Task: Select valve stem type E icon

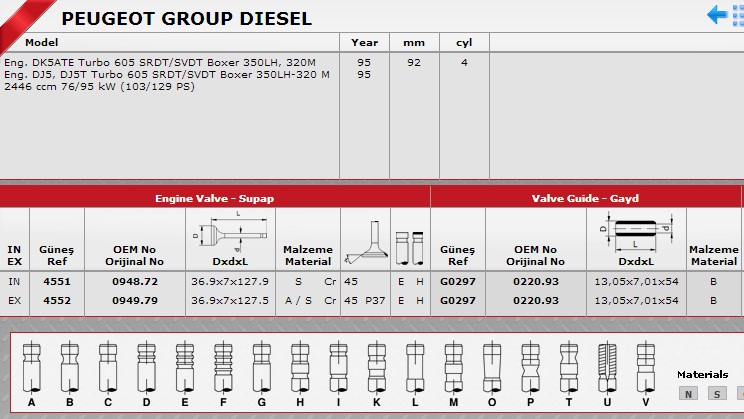Action: tap(183, 367)
